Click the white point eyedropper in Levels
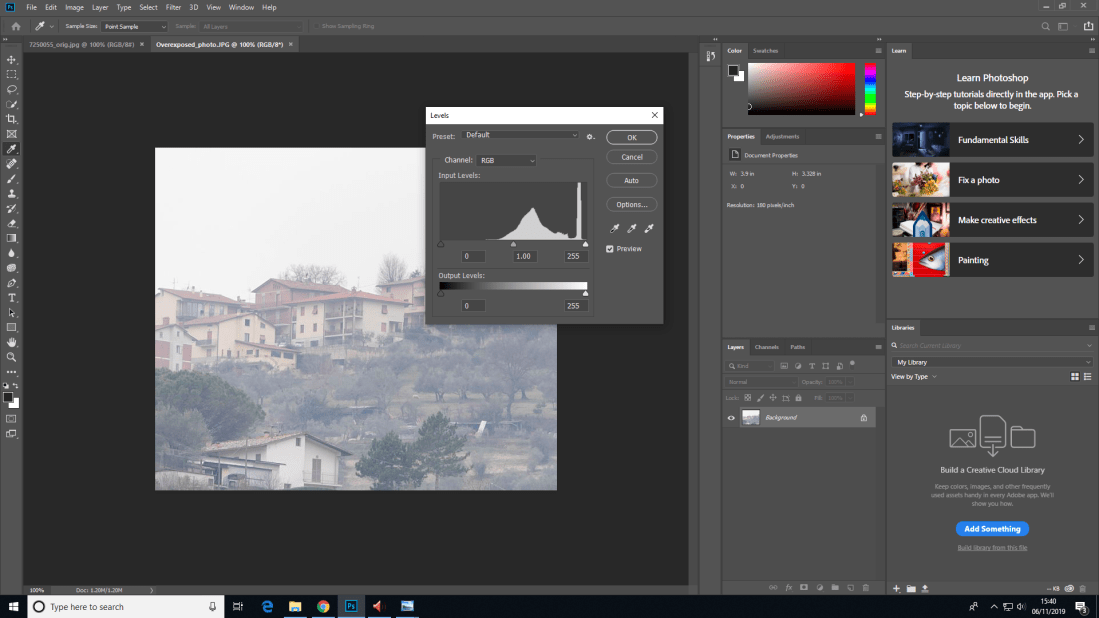Screen dimensions: 1099x618 tap(649, 229)
